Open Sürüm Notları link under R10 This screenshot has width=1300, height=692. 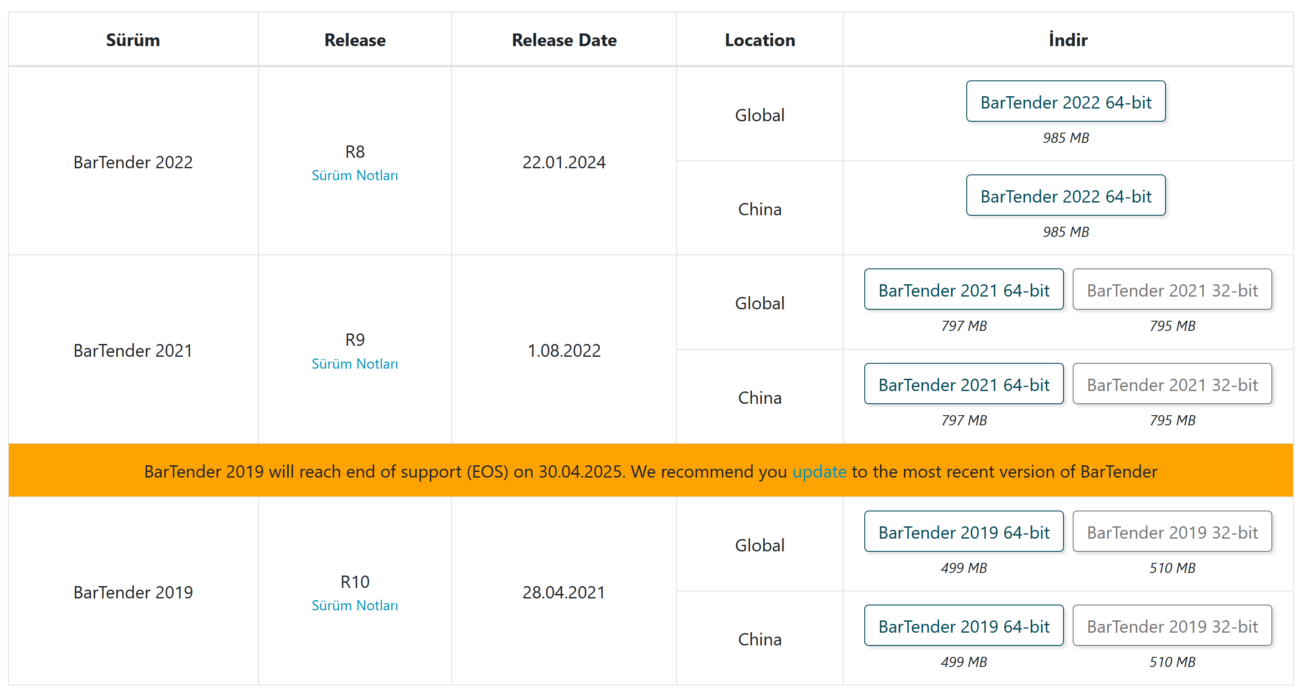pos(355,605)
